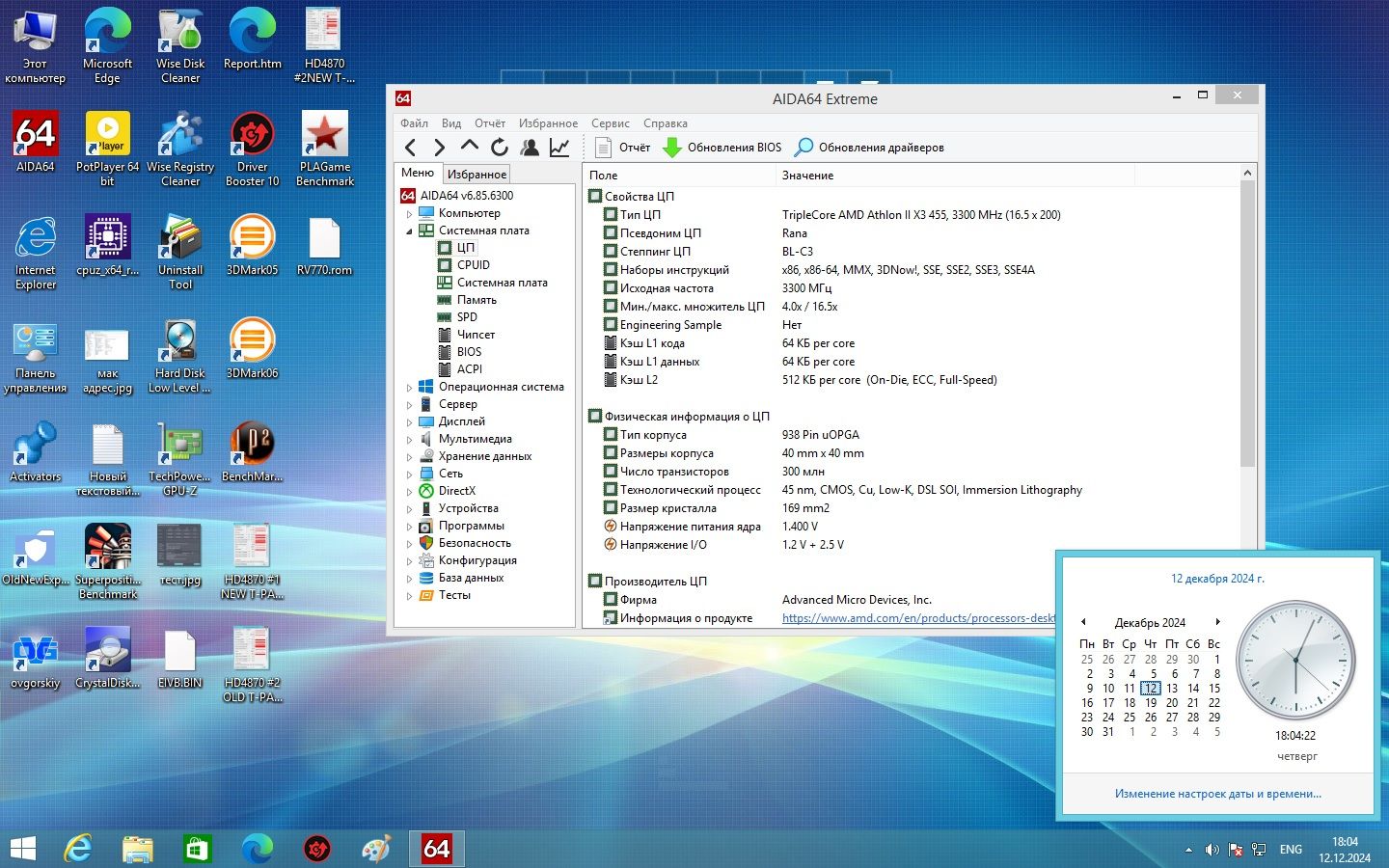Open the Сервис menu
This screenshot has height=868, width=1389.
611,123
